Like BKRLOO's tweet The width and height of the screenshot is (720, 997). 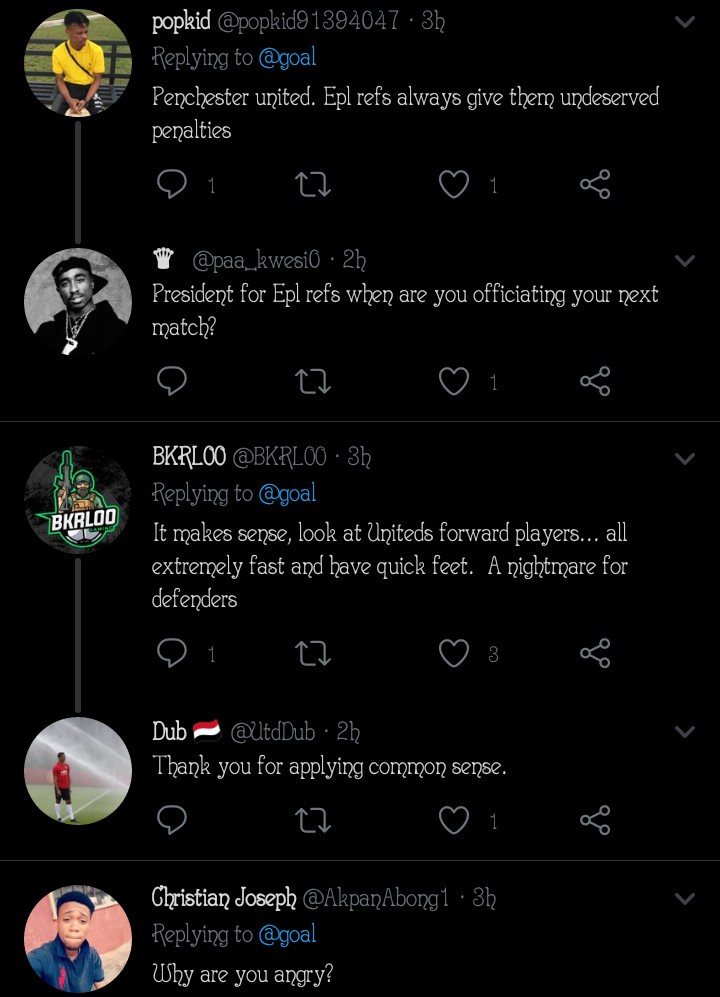(455, 654)
